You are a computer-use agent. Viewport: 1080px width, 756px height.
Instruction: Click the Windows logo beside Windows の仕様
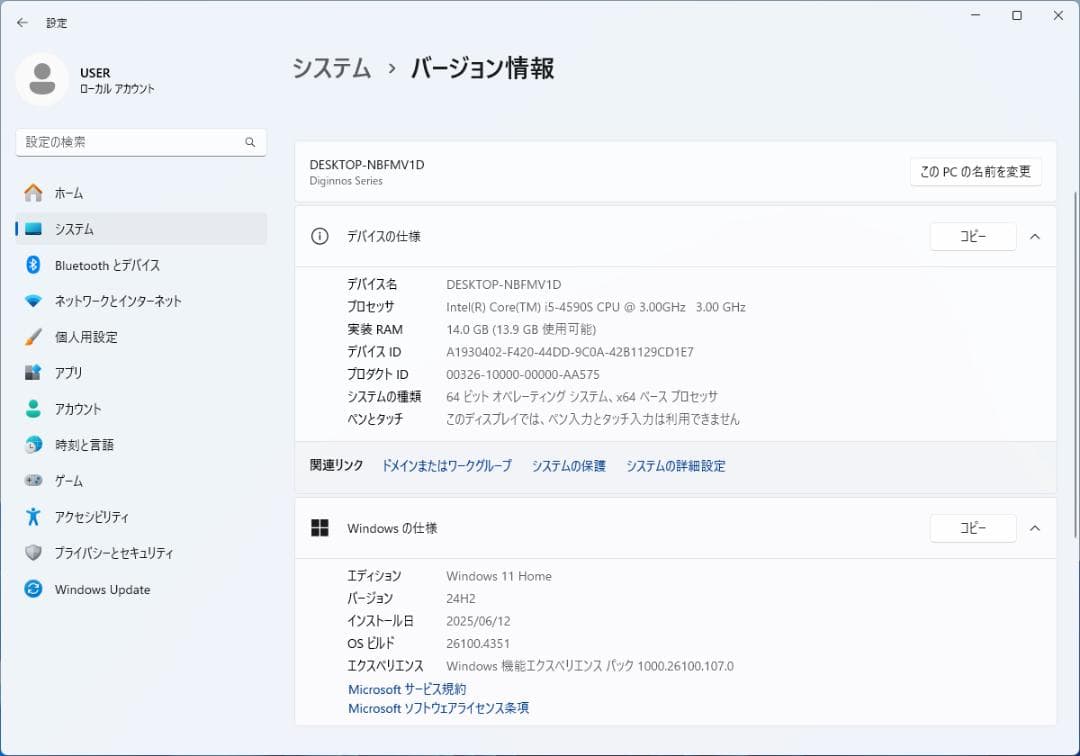[x=320, y=528]
